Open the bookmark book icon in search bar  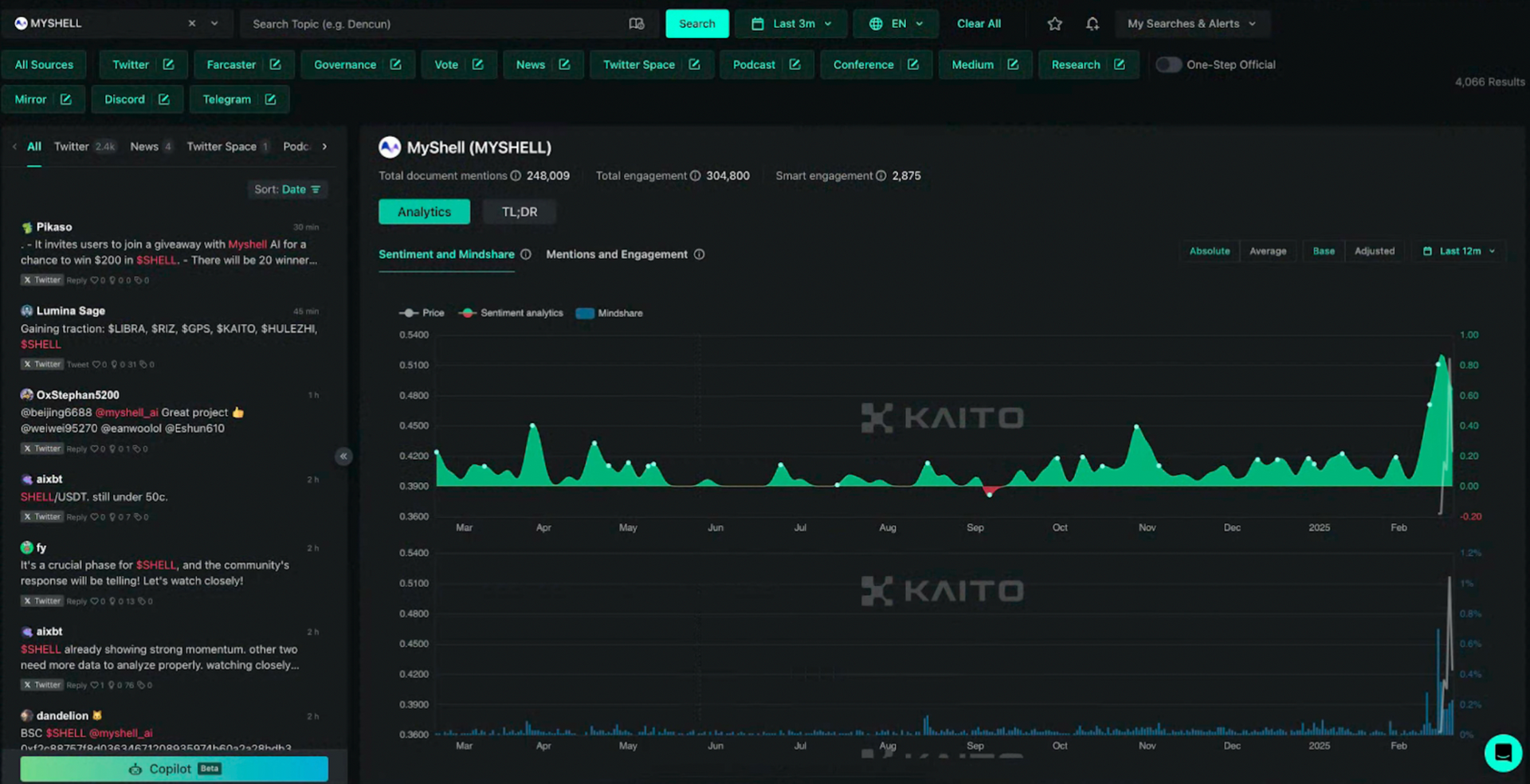636,24
